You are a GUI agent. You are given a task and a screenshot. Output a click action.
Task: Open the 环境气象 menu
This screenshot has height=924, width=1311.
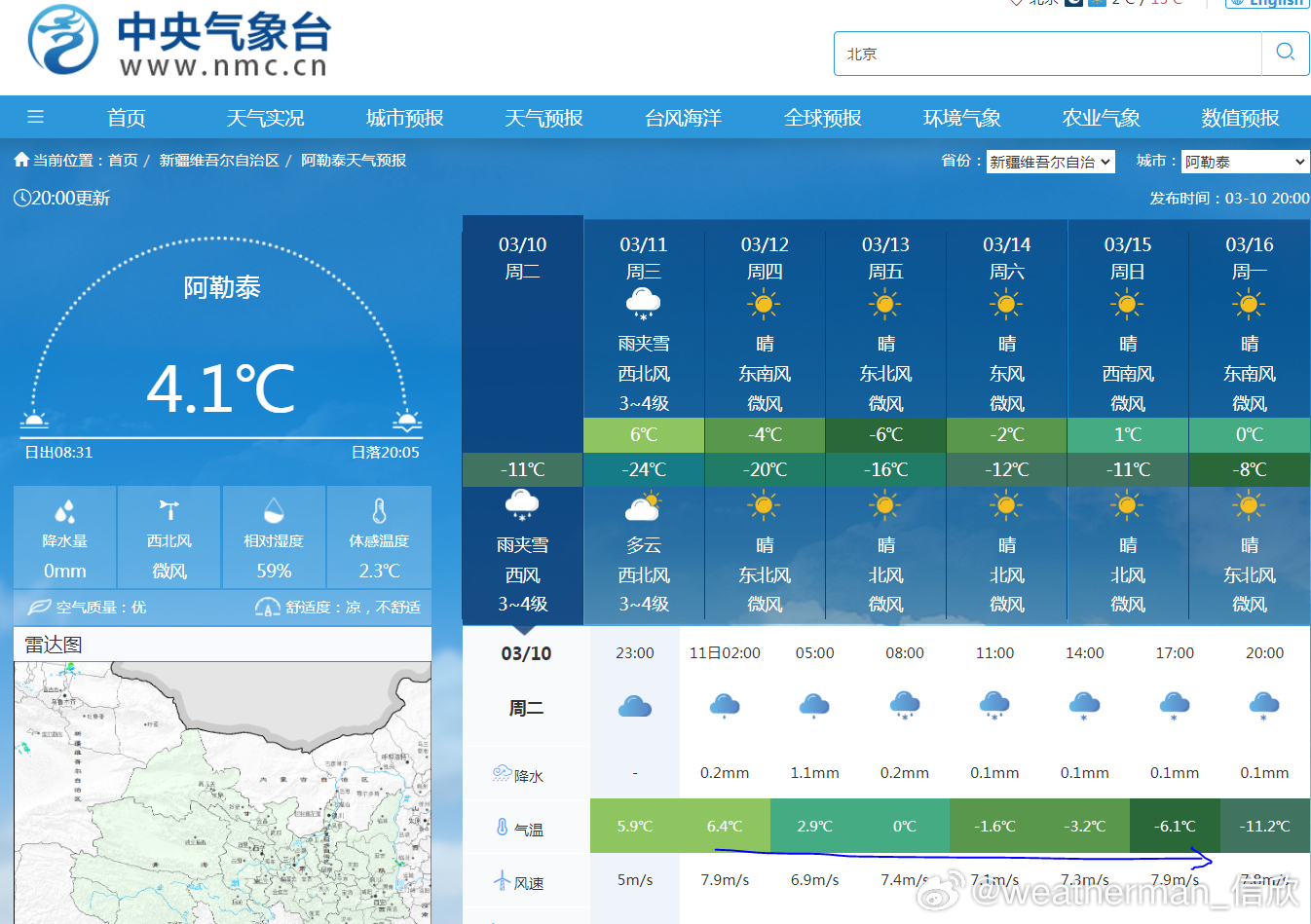point(962,118)
